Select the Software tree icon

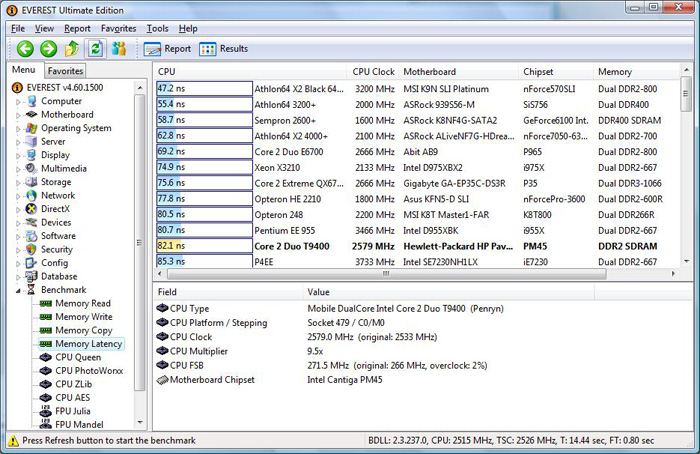tap(31, 236)
